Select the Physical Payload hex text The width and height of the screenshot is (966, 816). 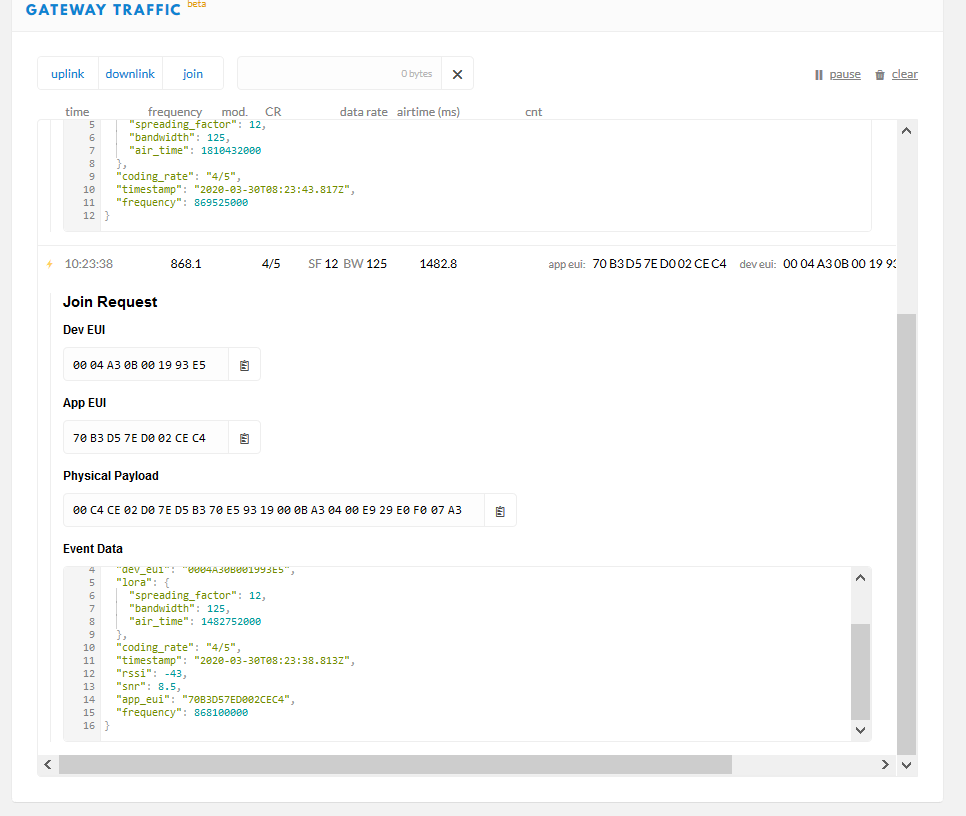[267, 511]
